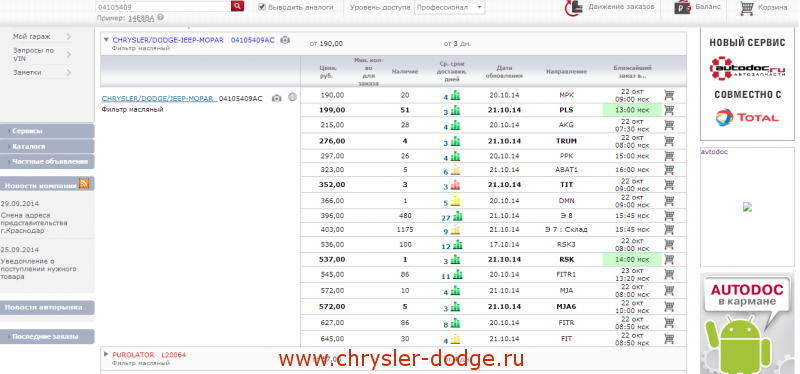Add the DMN 366,00 offer to cart
The height and width of the screenshot is (374, 800).
pos(669,201)
